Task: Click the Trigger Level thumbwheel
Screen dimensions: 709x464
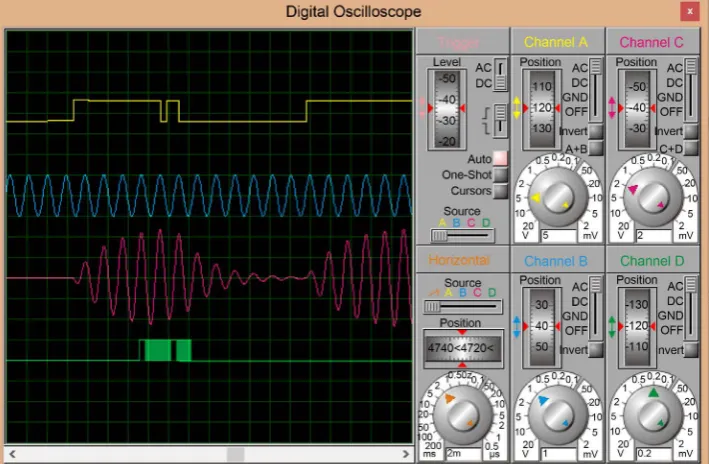Action: [447, 109]
